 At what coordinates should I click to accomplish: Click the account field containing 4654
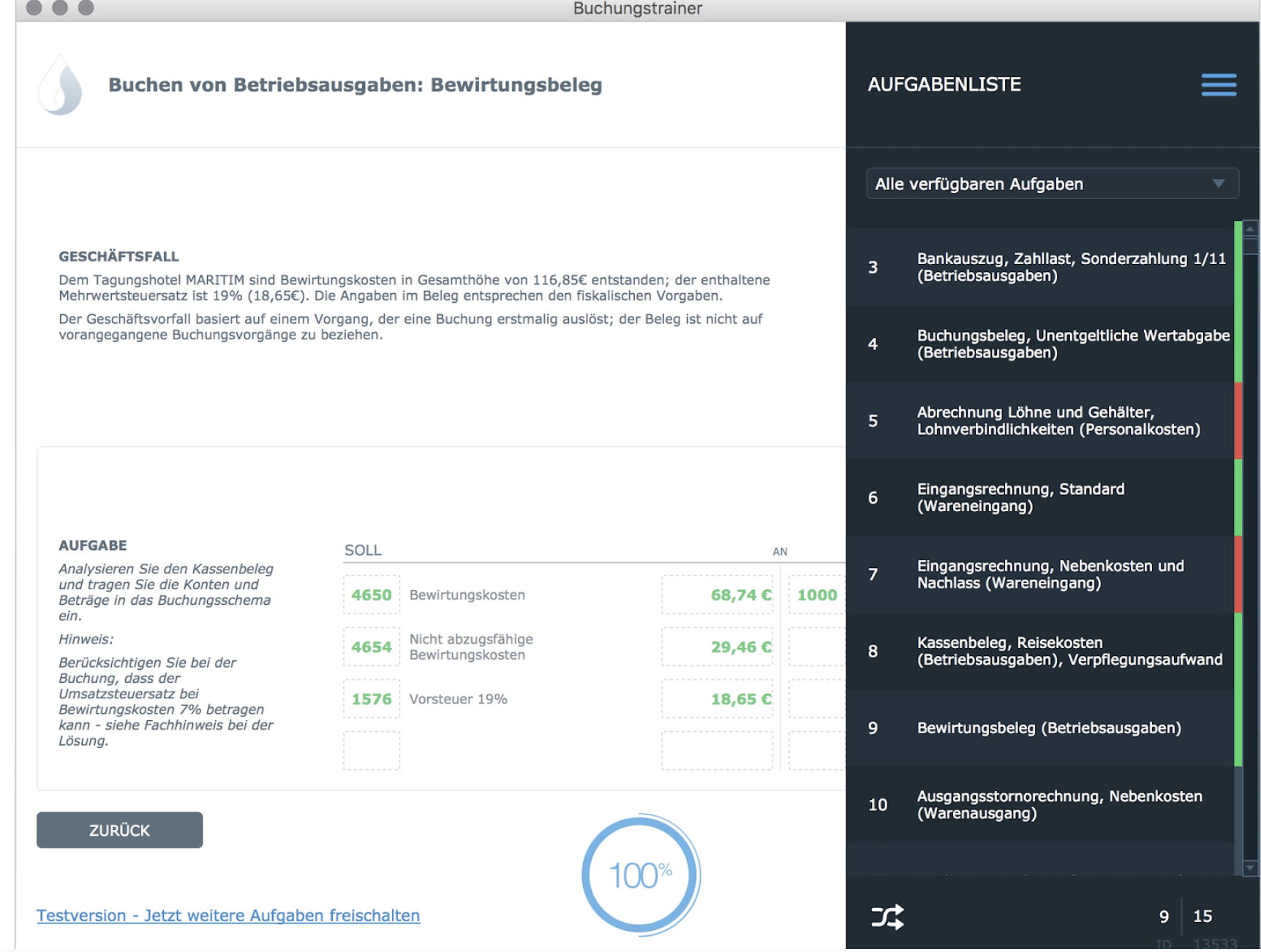(372, 646)
